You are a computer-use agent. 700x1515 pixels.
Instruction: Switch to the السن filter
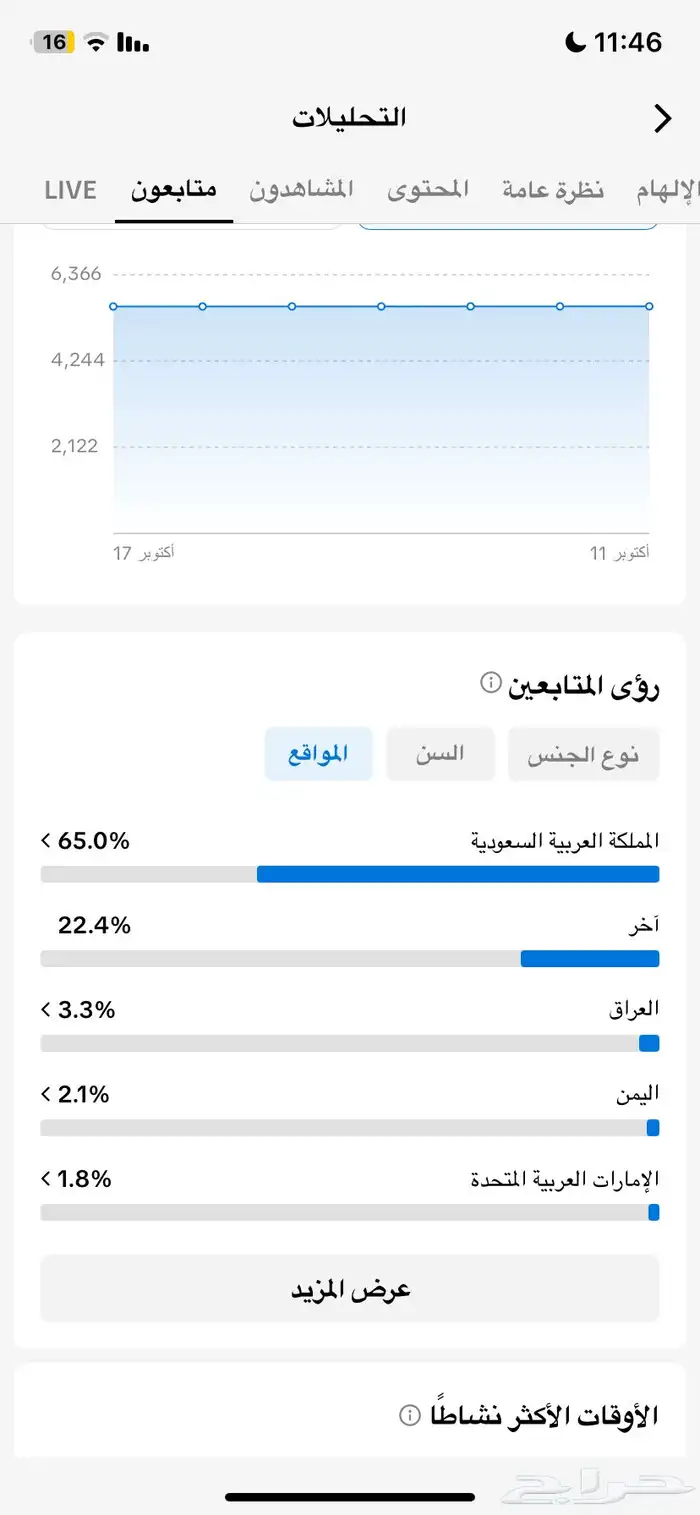click(x=440, y=754)
